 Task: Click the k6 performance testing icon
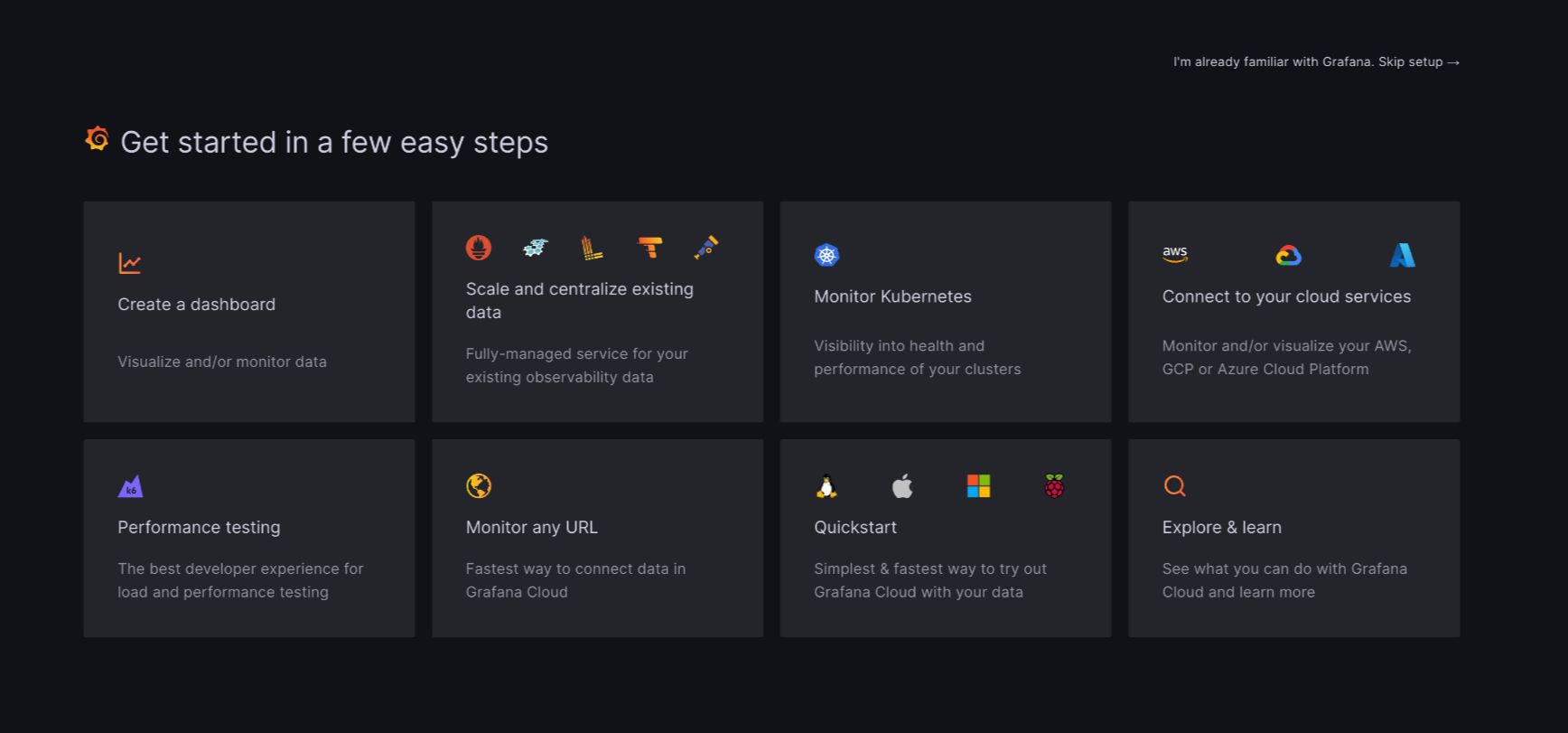130,486
